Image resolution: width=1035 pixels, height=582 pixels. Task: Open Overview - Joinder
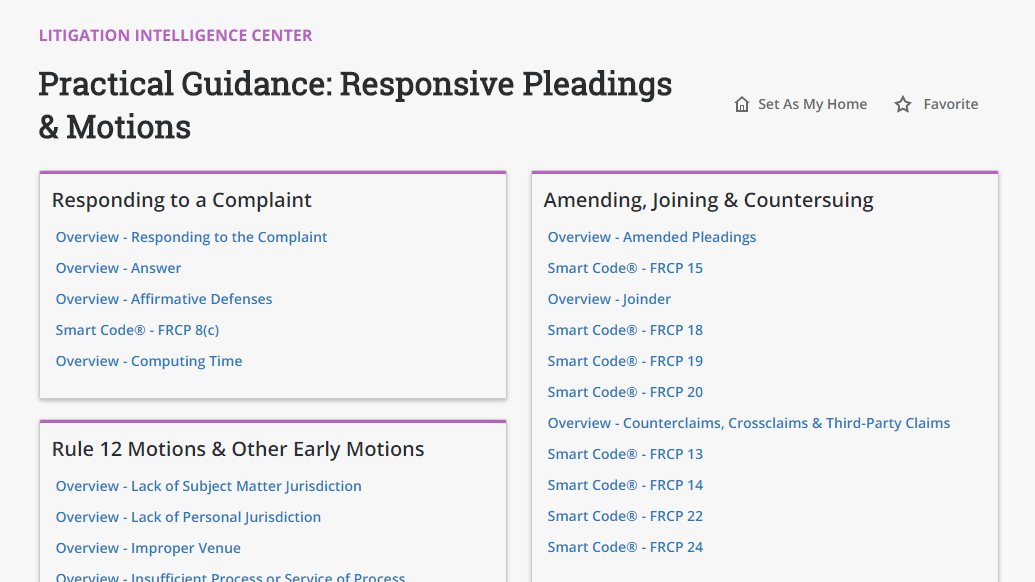609,299
